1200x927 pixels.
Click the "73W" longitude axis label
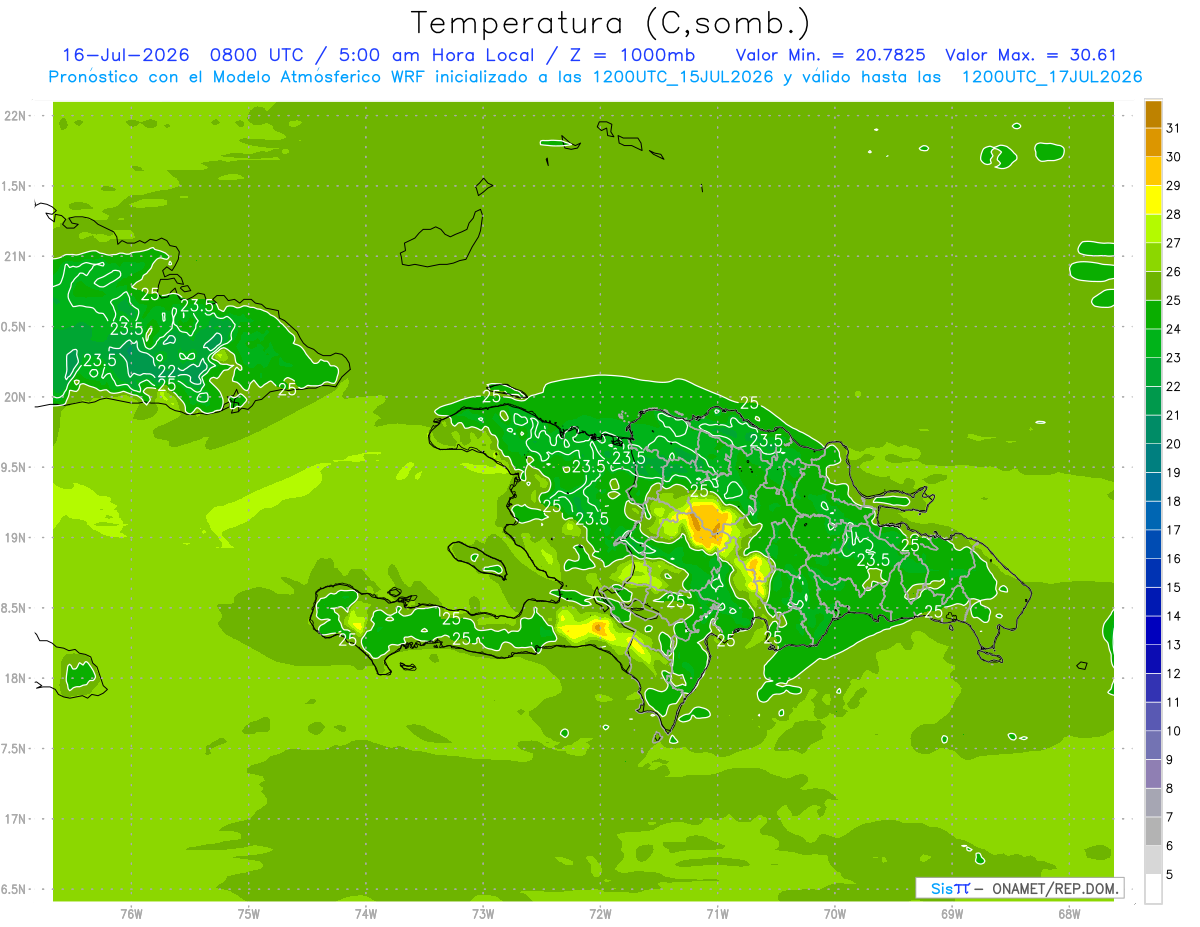click(483, 914)
